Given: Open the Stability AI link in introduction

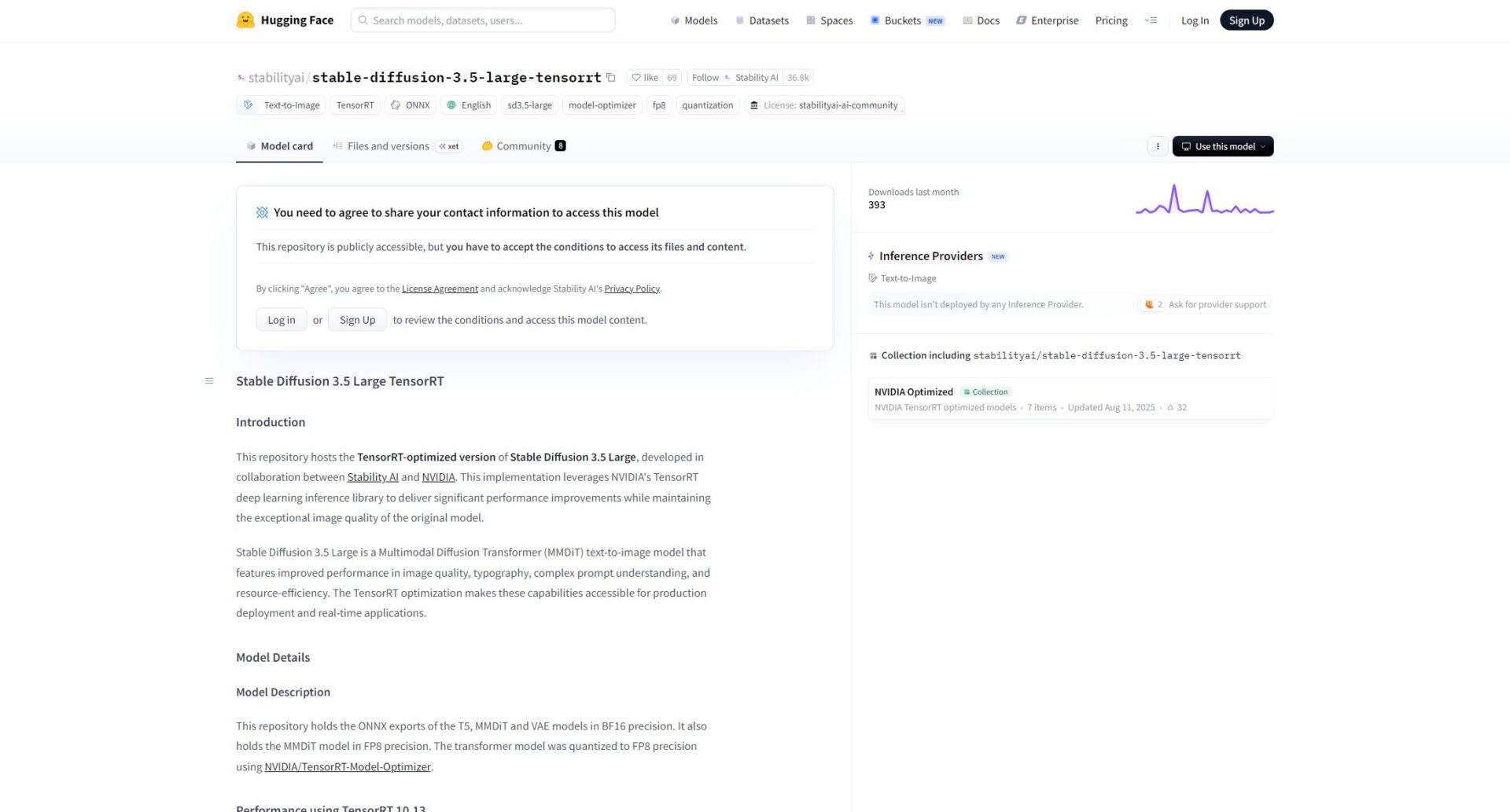Looking at the screenshot, I should 373,477.
